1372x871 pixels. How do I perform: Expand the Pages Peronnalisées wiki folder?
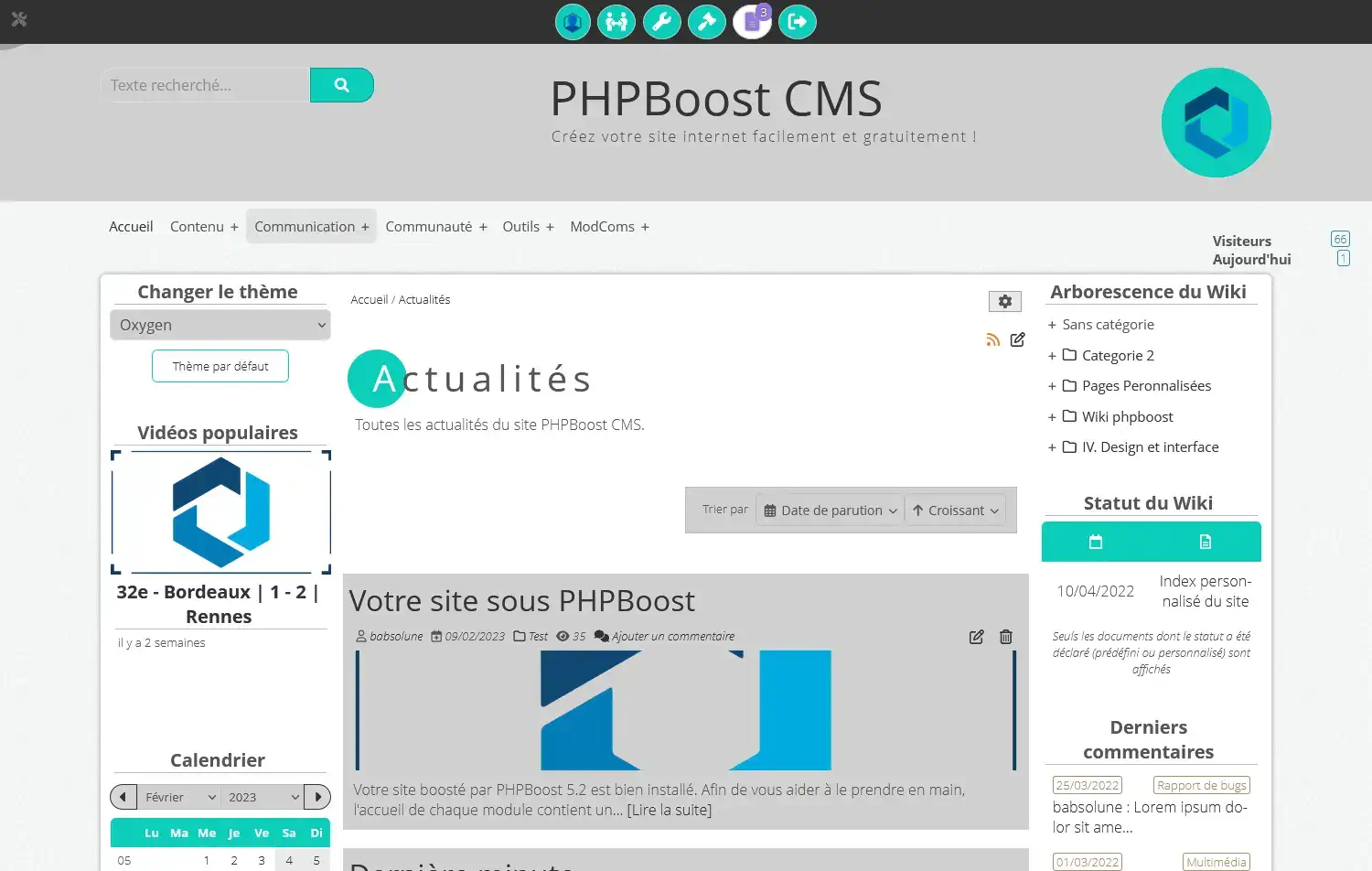point(1052,386)
